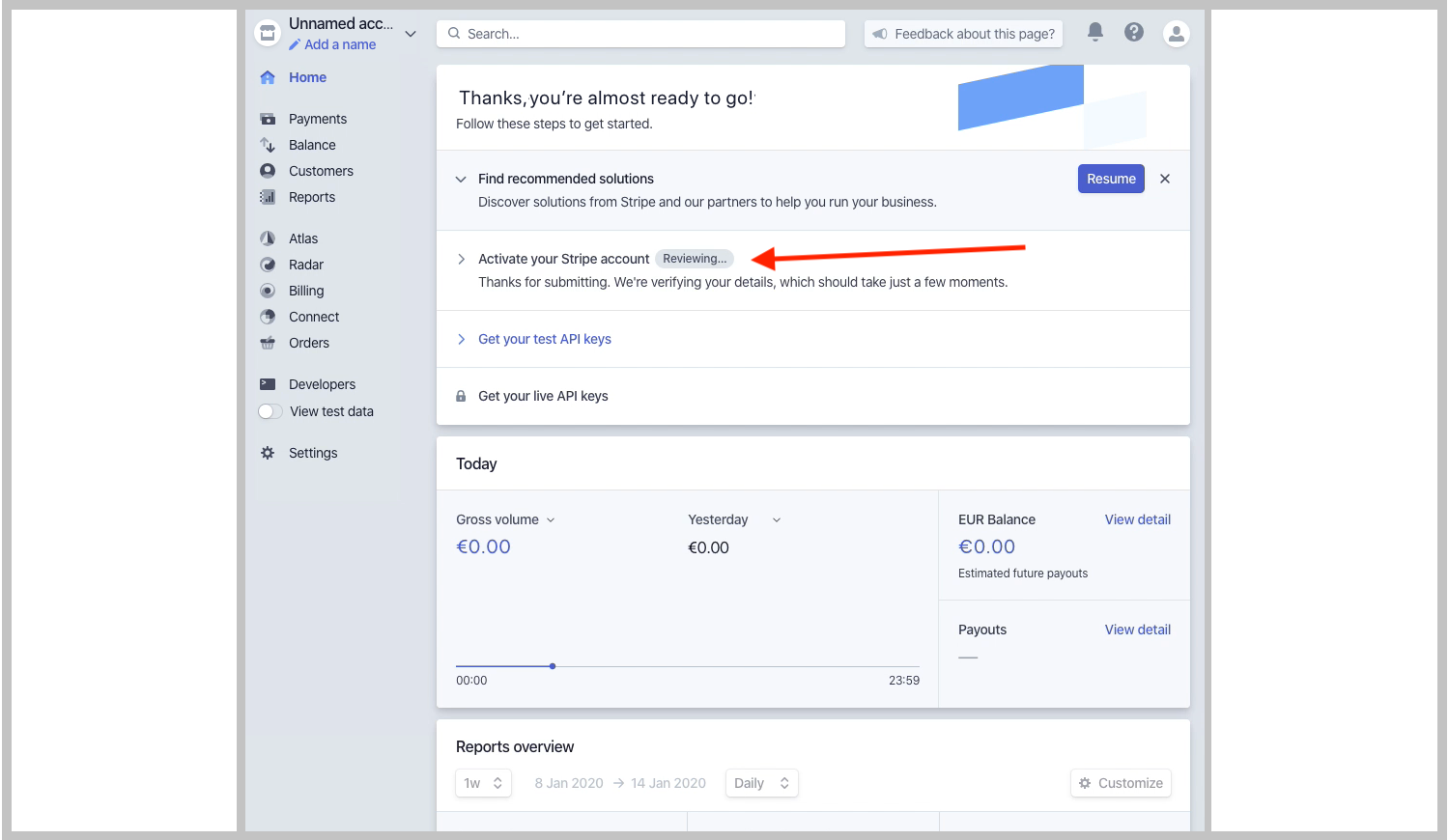This screenshot has width=1449, height=840.
Task: Click the search magnifier icon
Action: 454,33
